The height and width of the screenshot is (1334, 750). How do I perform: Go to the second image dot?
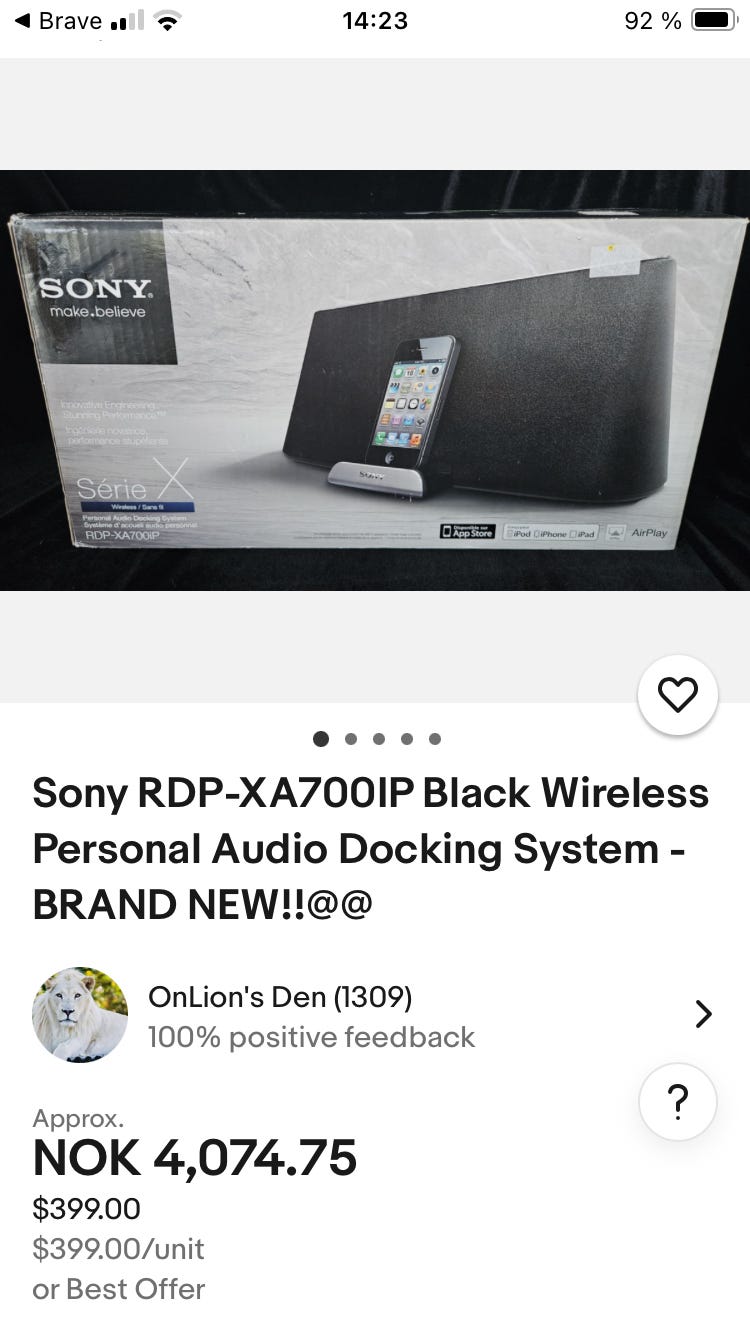(x=350, y=739)
